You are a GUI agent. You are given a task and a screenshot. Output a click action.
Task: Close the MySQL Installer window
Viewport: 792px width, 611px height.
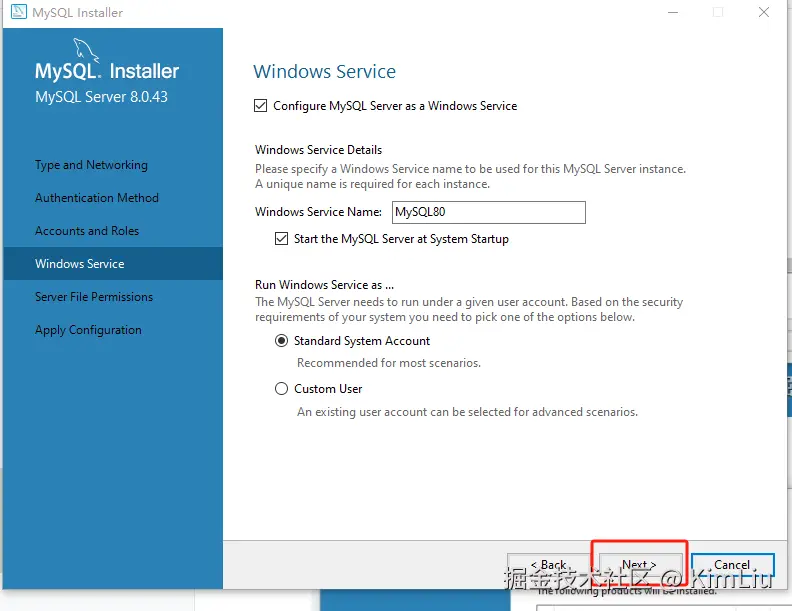coord(764,12)
